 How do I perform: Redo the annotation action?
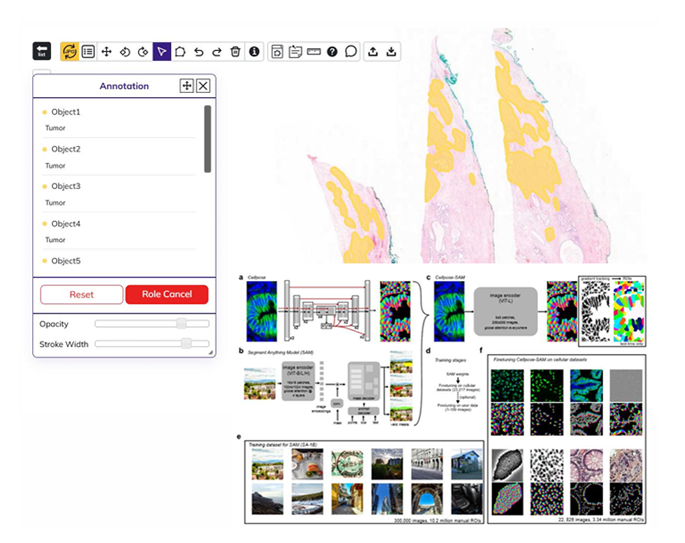pos(217,52)
